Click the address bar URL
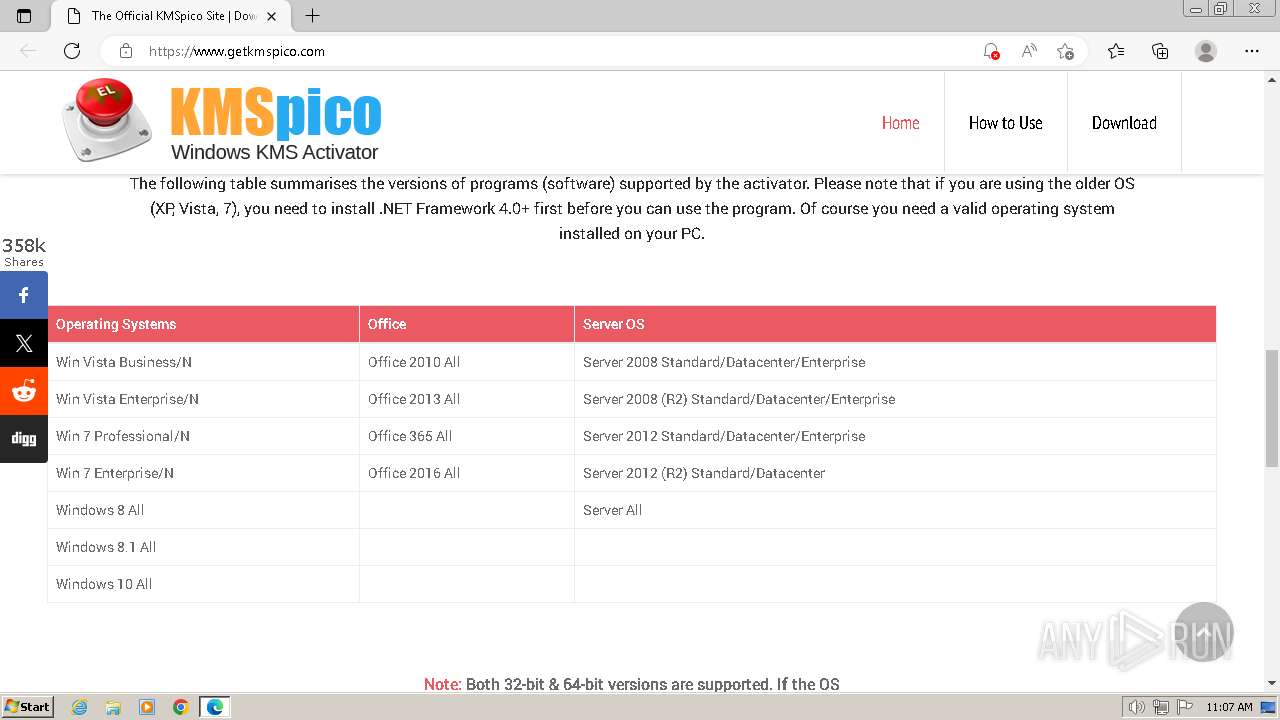The height and width of the screenshot is (720, 1280). click(237, 51)
